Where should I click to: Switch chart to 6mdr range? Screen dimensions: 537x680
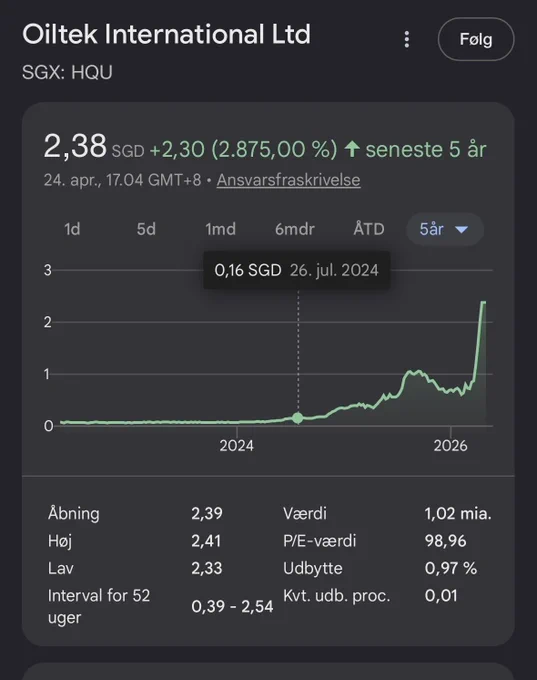point(295,229)
